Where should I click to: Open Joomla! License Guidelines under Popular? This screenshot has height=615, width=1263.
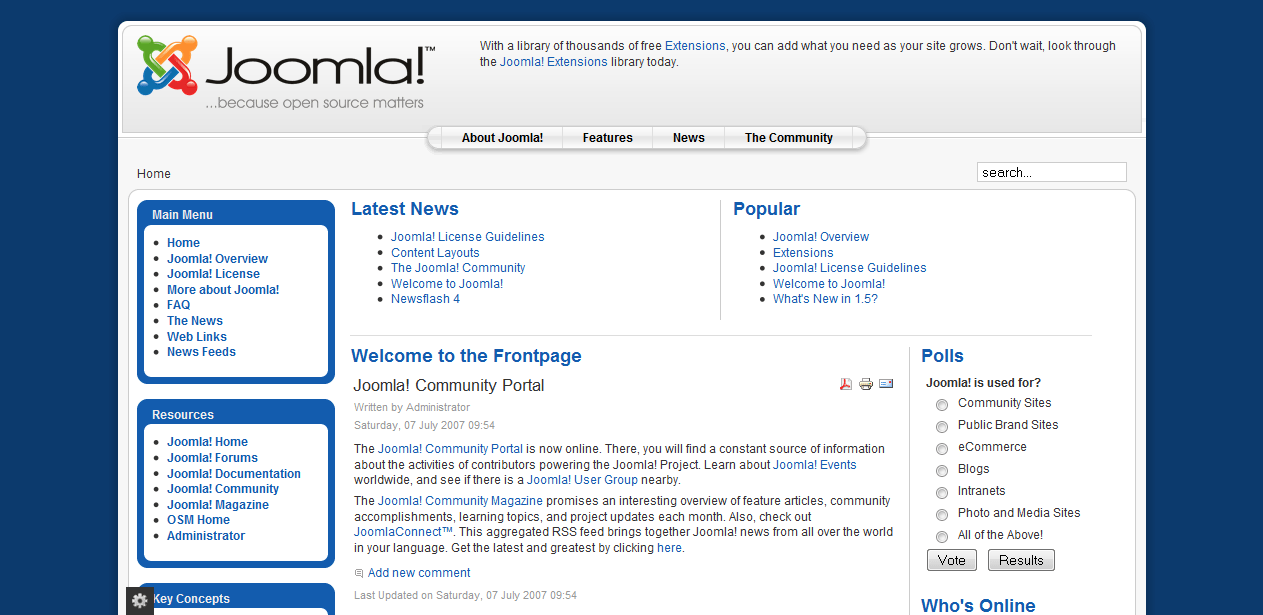tap(850, 268)
